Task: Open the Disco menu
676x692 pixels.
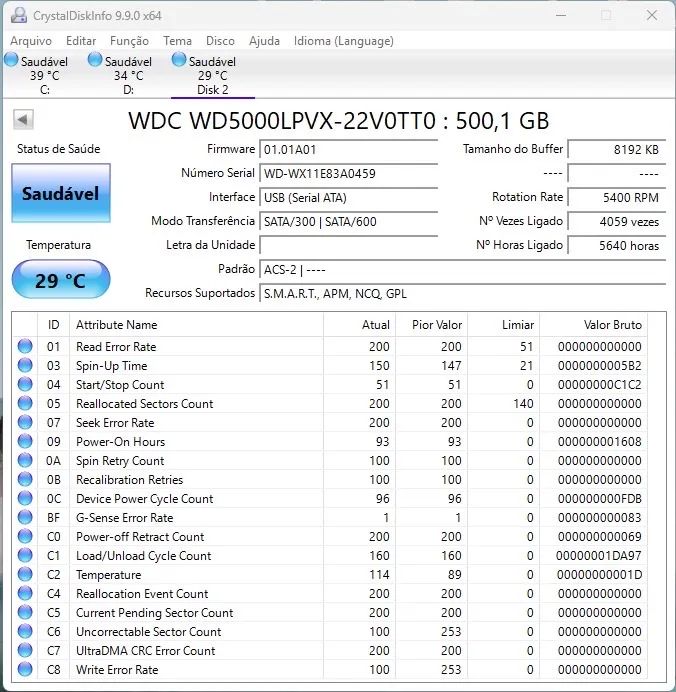Action: point(220,41)
